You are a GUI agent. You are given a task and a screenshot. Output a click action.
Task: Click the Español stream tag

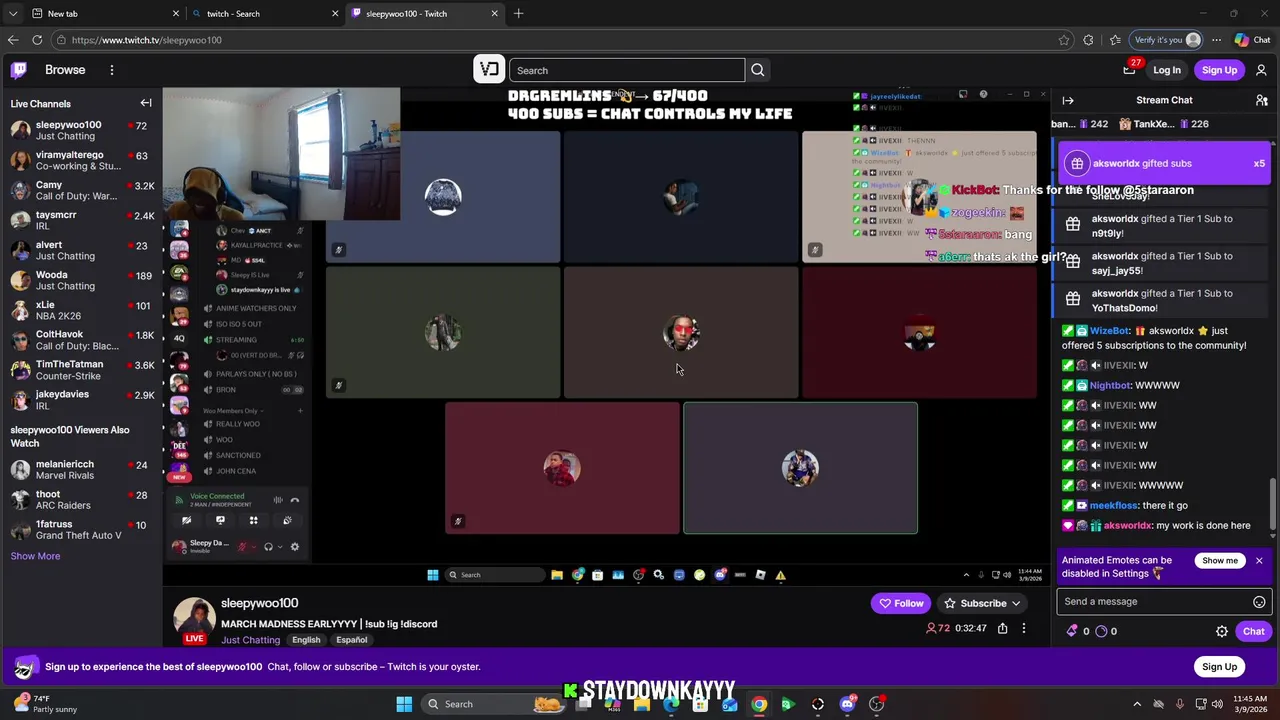tap(352, 640)
